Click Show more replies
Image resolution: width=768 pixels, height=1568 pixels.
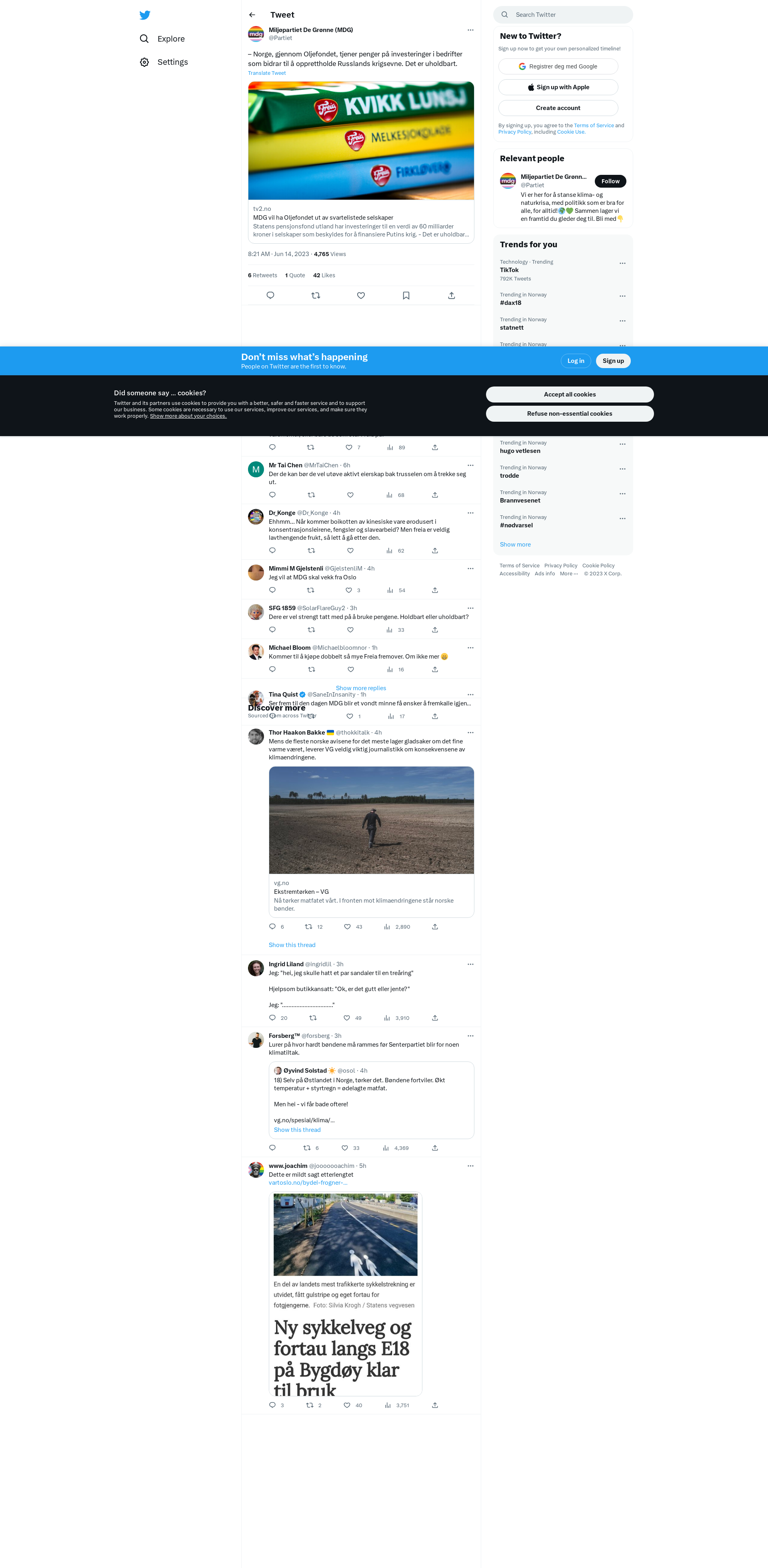click(361, 689)
